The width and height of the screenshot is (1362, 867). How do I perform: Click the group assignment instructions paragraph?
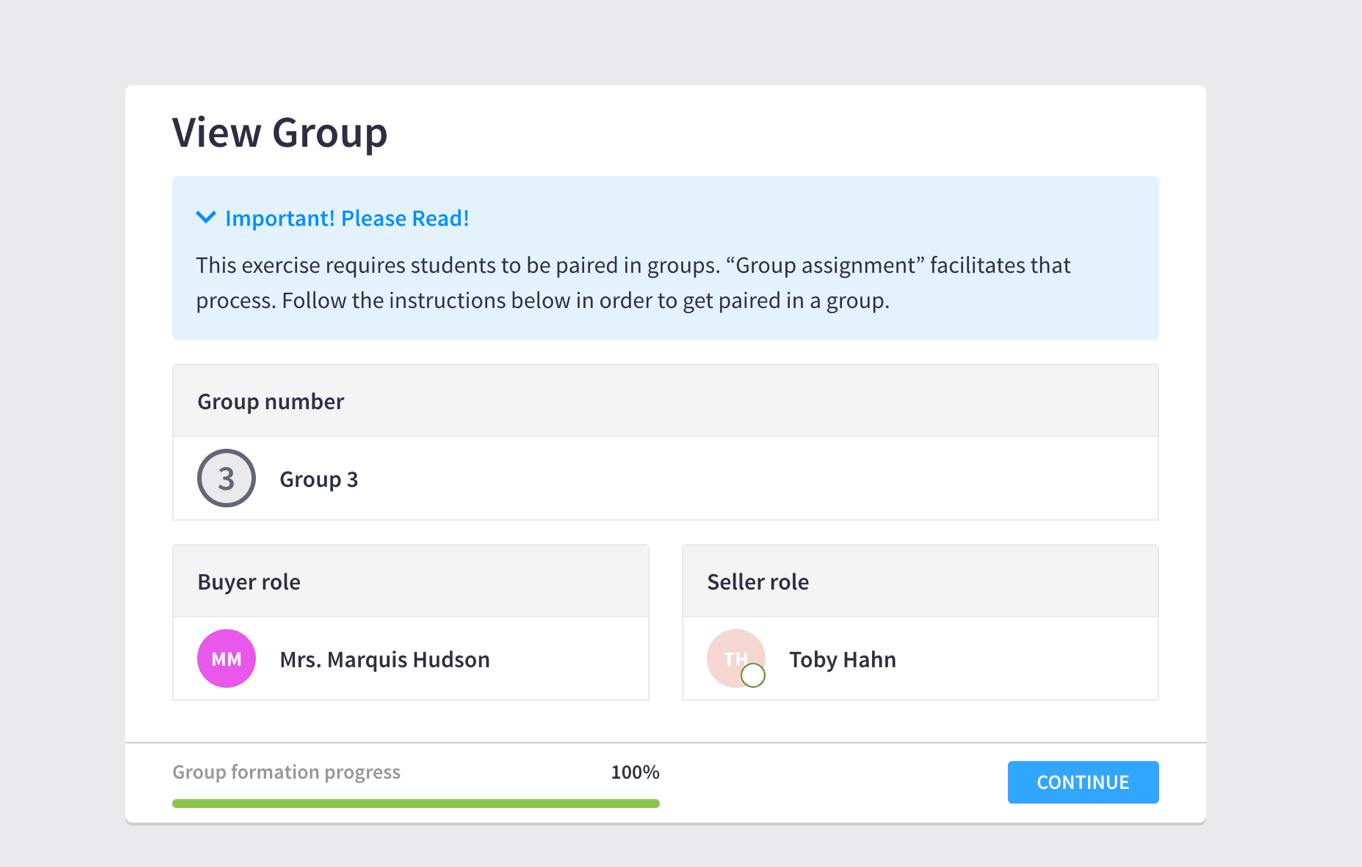tap(633, 283)
